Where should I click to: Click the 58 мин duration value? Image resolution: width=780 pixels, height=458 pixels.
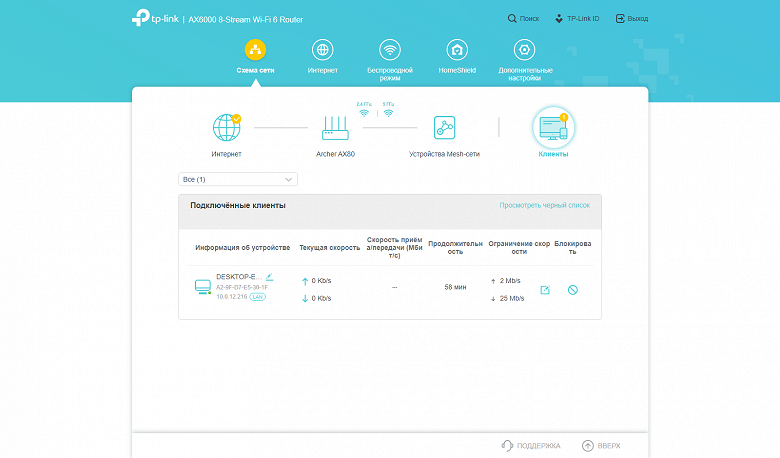(x=455, y=287)
